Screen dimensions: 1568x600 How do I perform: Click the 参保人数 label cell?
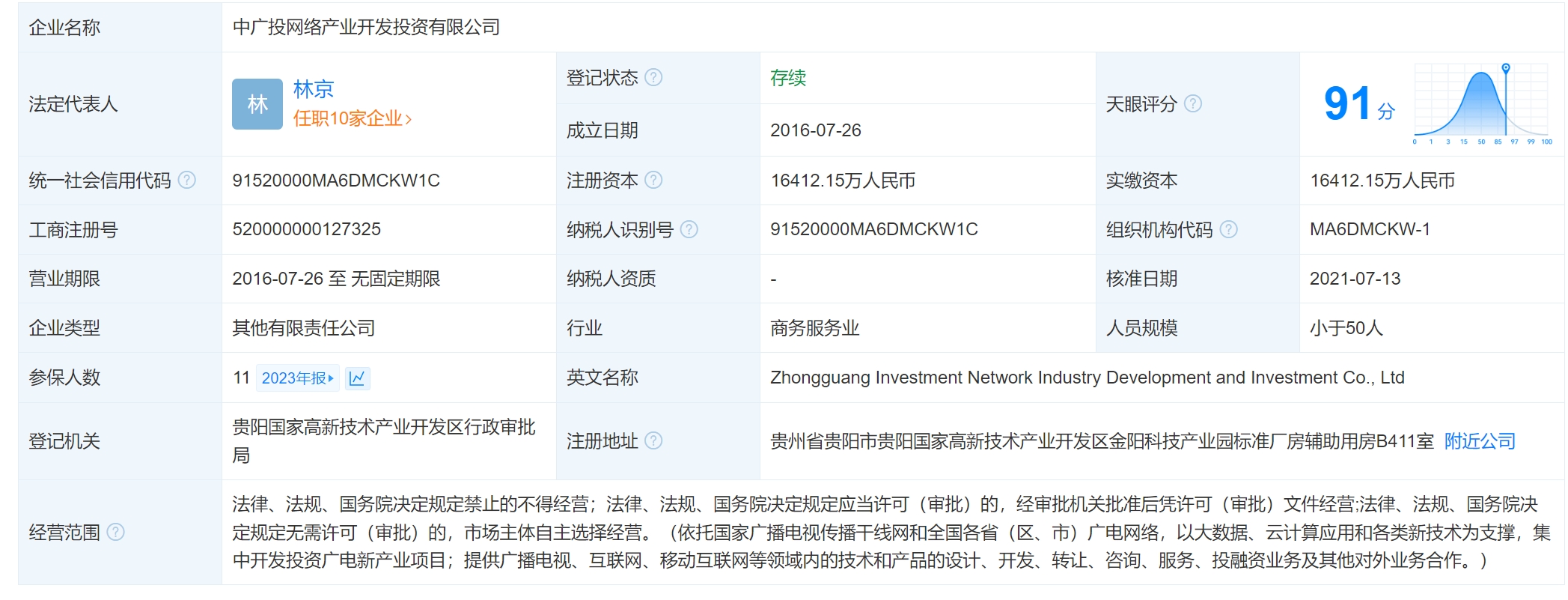click(x=120, y=378)
